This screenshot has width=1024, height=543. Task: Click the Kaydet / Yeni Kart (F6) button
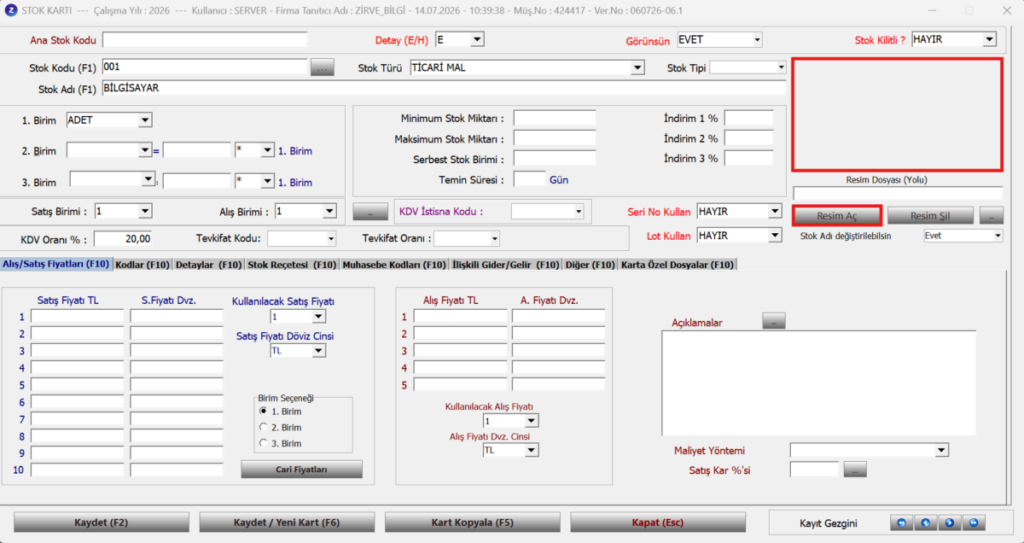[x=287, y=523]
